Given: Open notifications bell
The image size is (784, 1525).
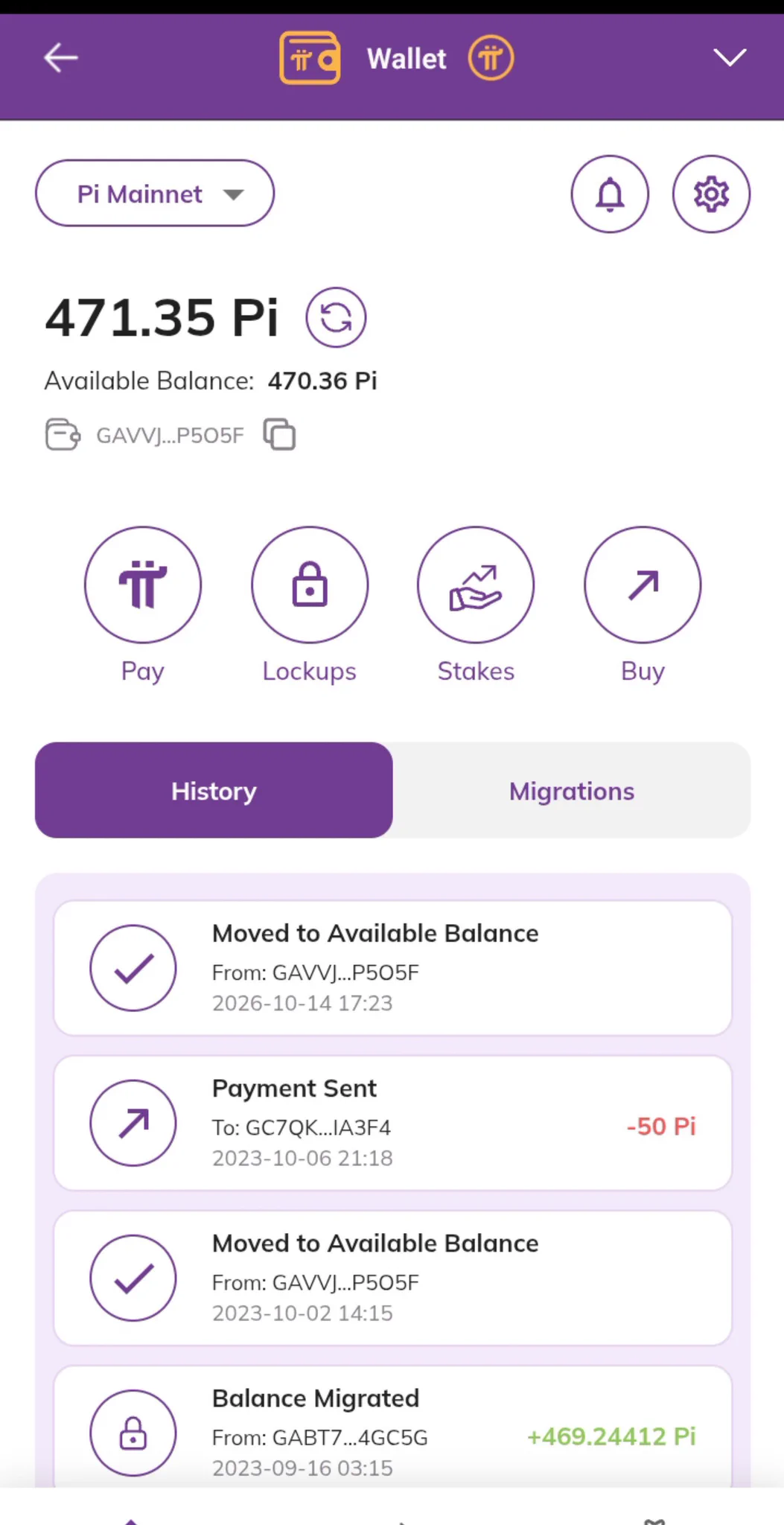Looking at the screenshot, I should point(610,194).
